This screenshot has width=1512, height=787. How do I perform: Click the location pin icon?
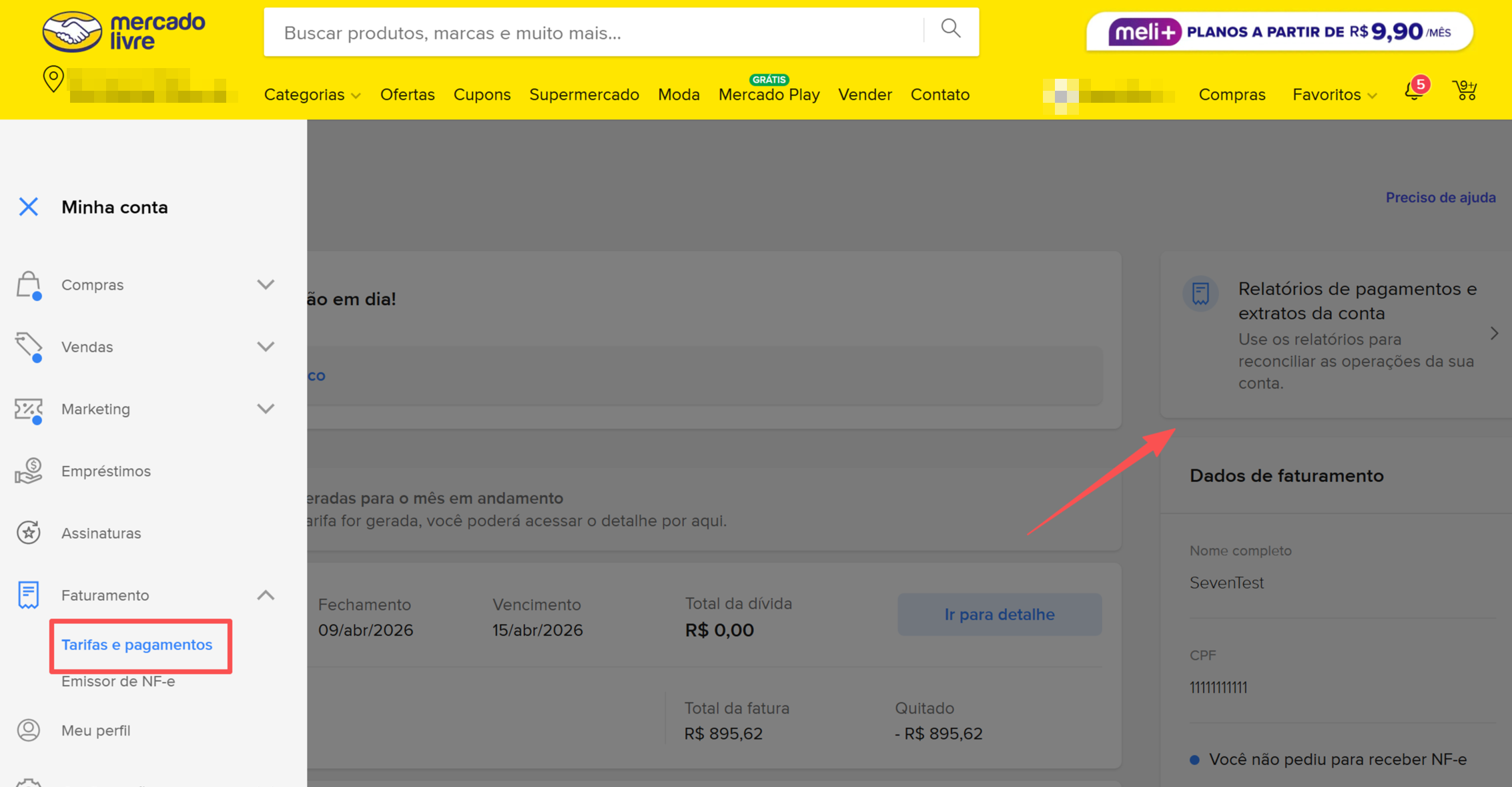pyautogui.click(x=53, y=79)
